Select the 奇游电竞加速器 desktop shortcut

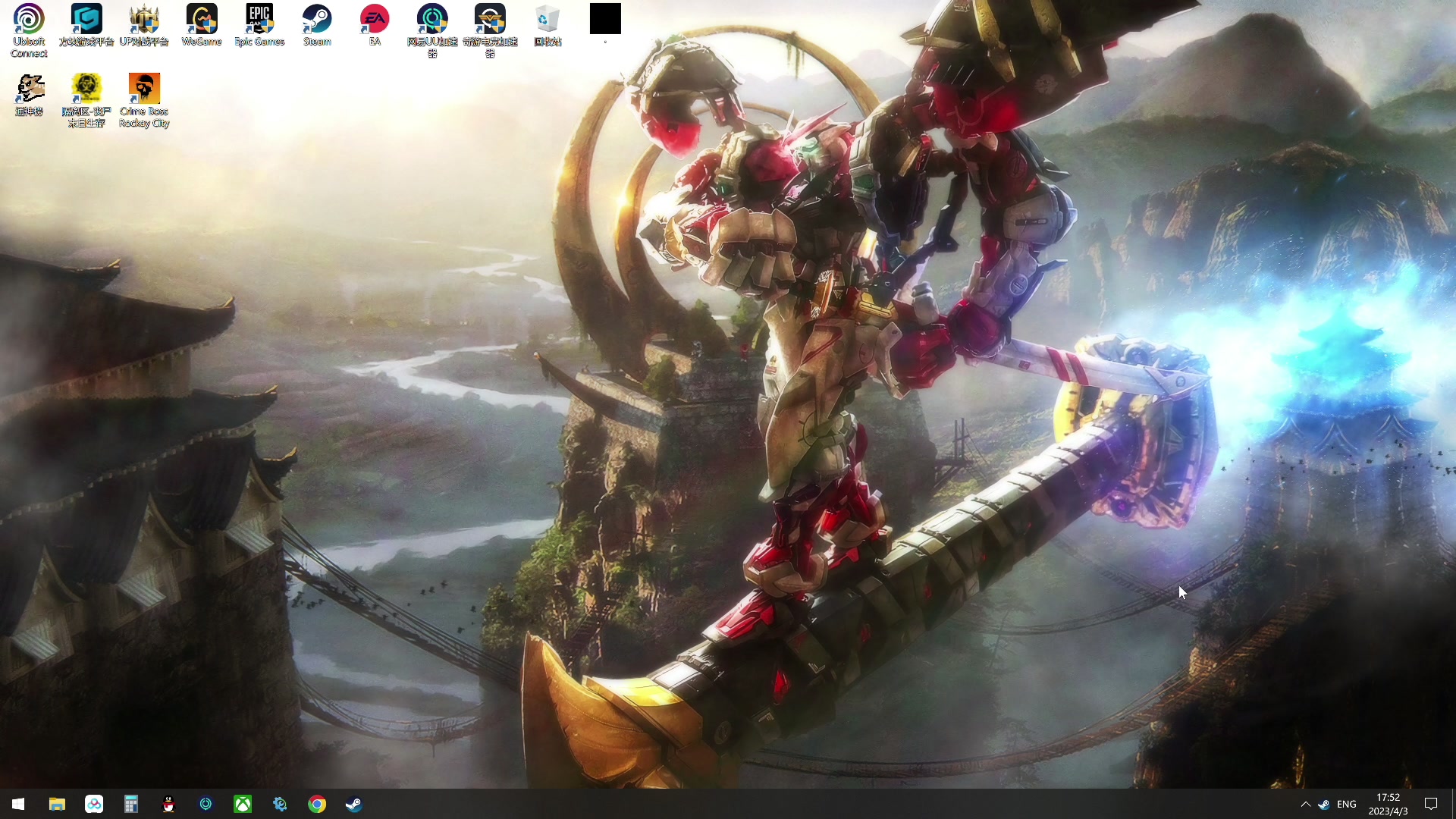[490, 30]
